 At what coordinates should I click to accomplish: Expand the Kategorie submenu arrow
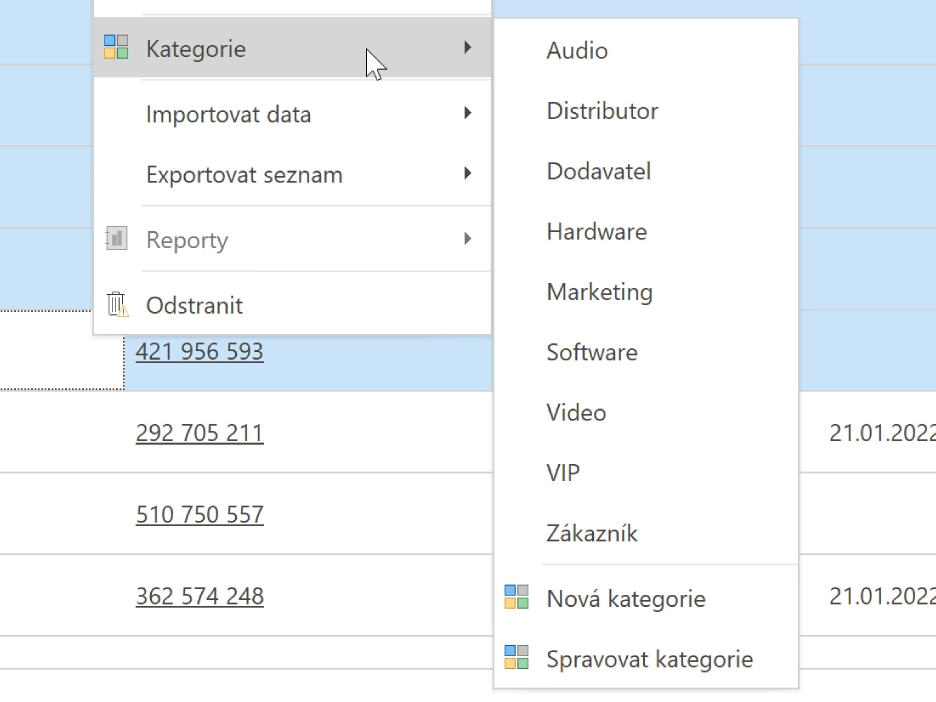(467, 47)
